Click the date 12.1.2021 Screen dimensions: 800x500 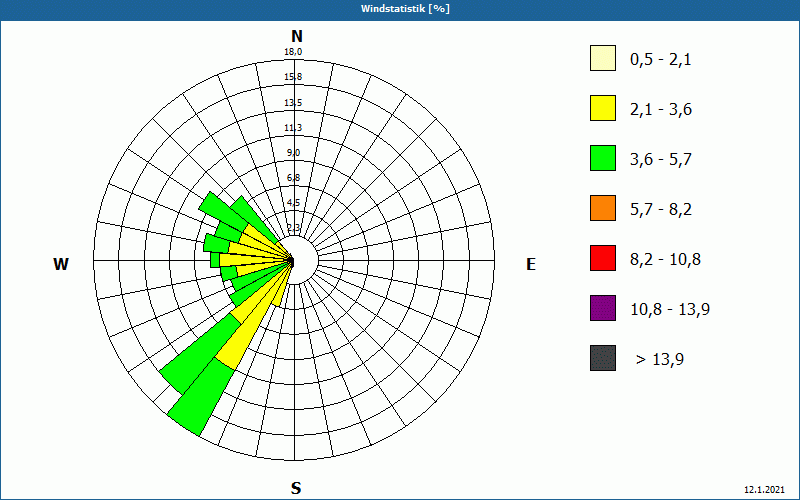(x=764, y=490)
